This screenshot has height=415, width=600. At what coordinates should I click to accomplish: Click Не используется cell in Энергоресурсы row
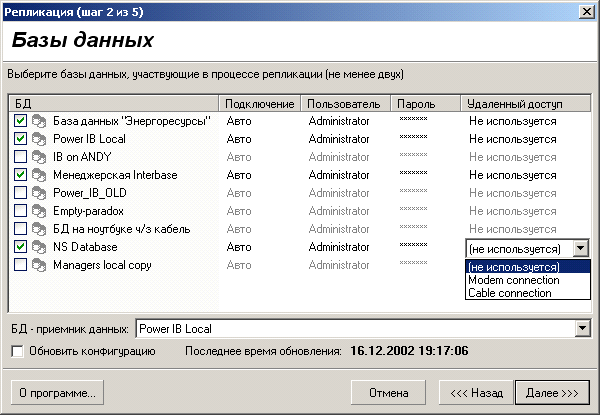[512, 121]
